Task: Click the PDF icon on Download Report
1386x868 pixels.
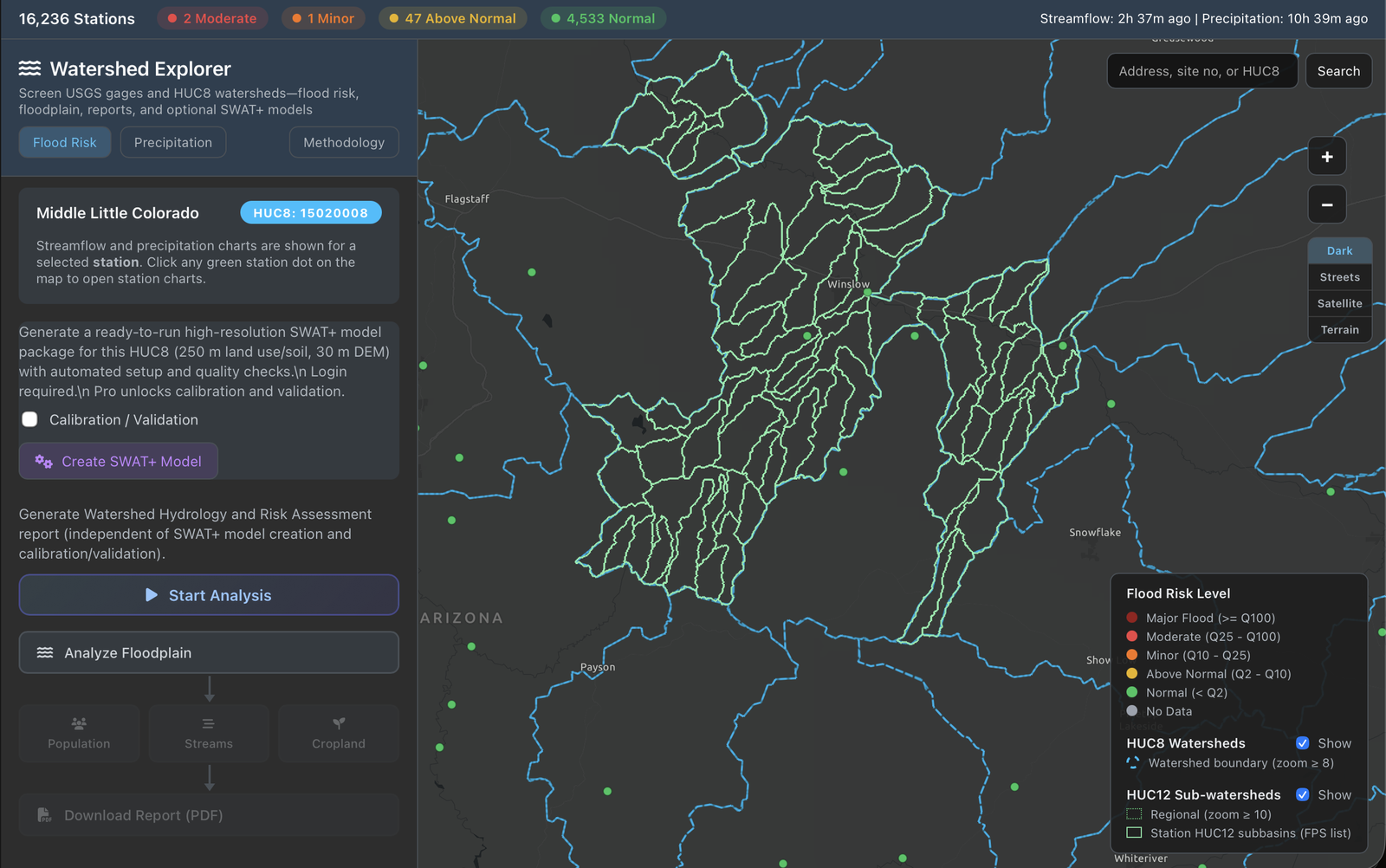Action: point(43,814)
